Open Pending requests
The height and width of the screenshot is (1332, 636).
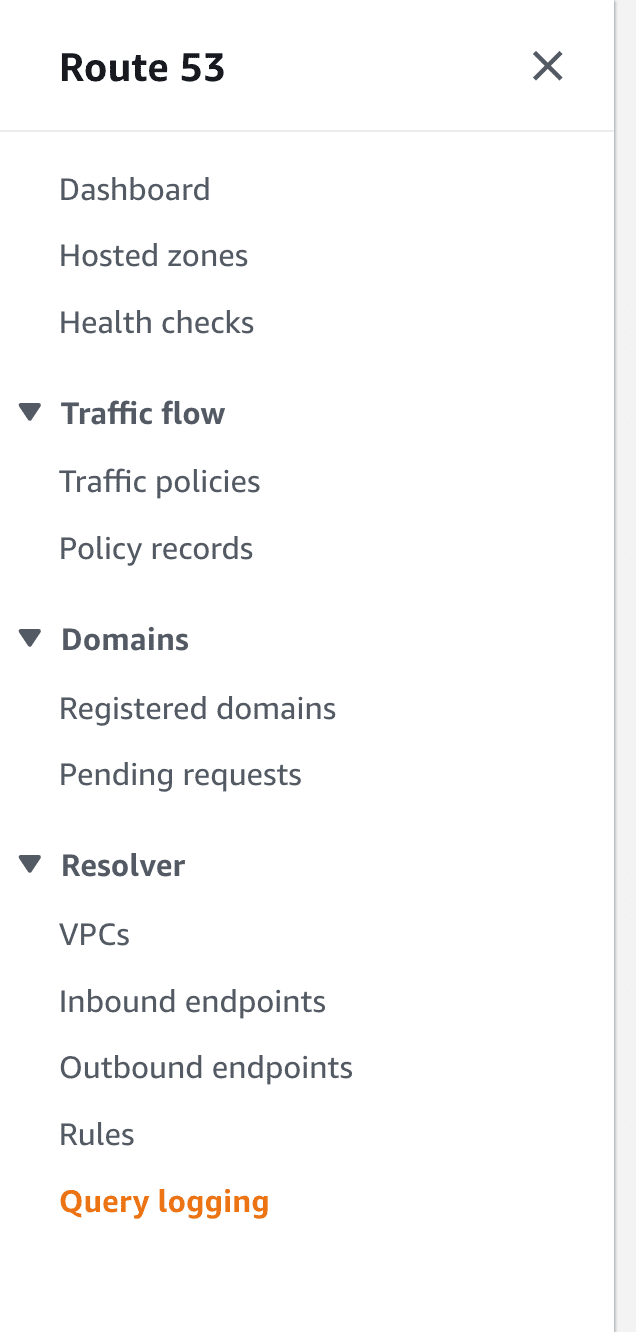(181, 775)
